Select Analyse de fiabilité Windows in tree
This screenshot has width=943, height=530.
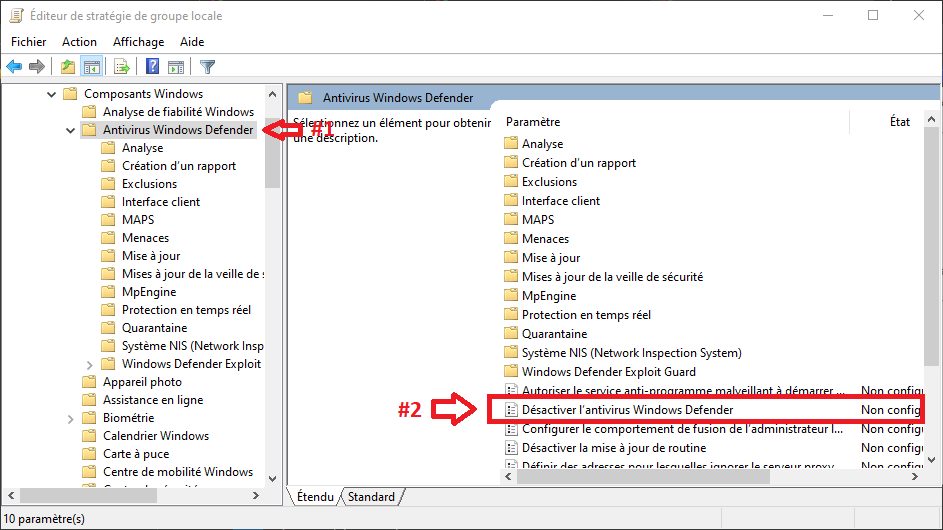[178, 111]
